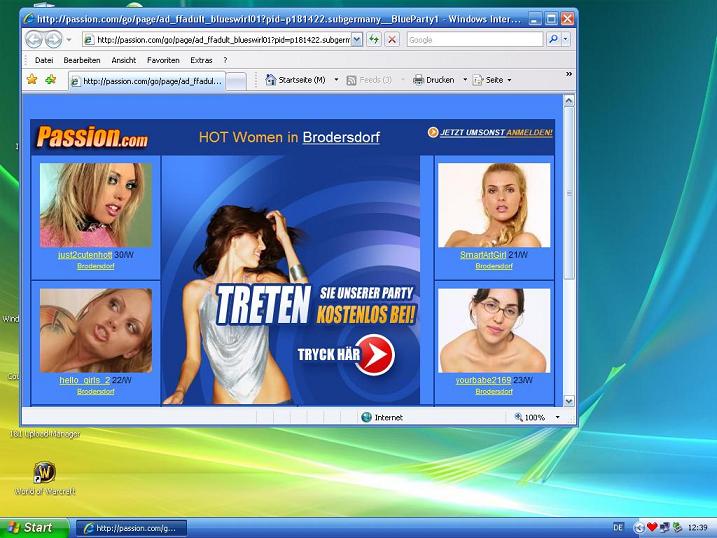
Task: Open just2cutenhott profile link
Action: [85, 255]
